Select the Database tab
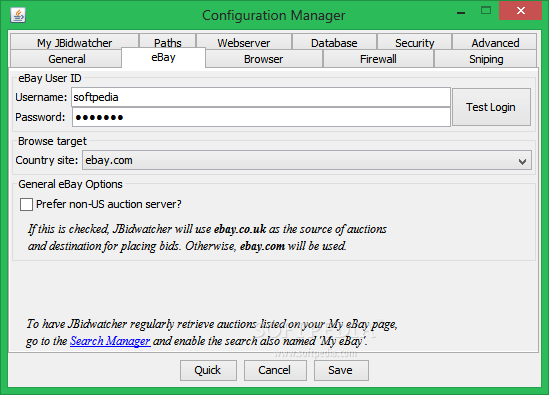 point(334,43)
